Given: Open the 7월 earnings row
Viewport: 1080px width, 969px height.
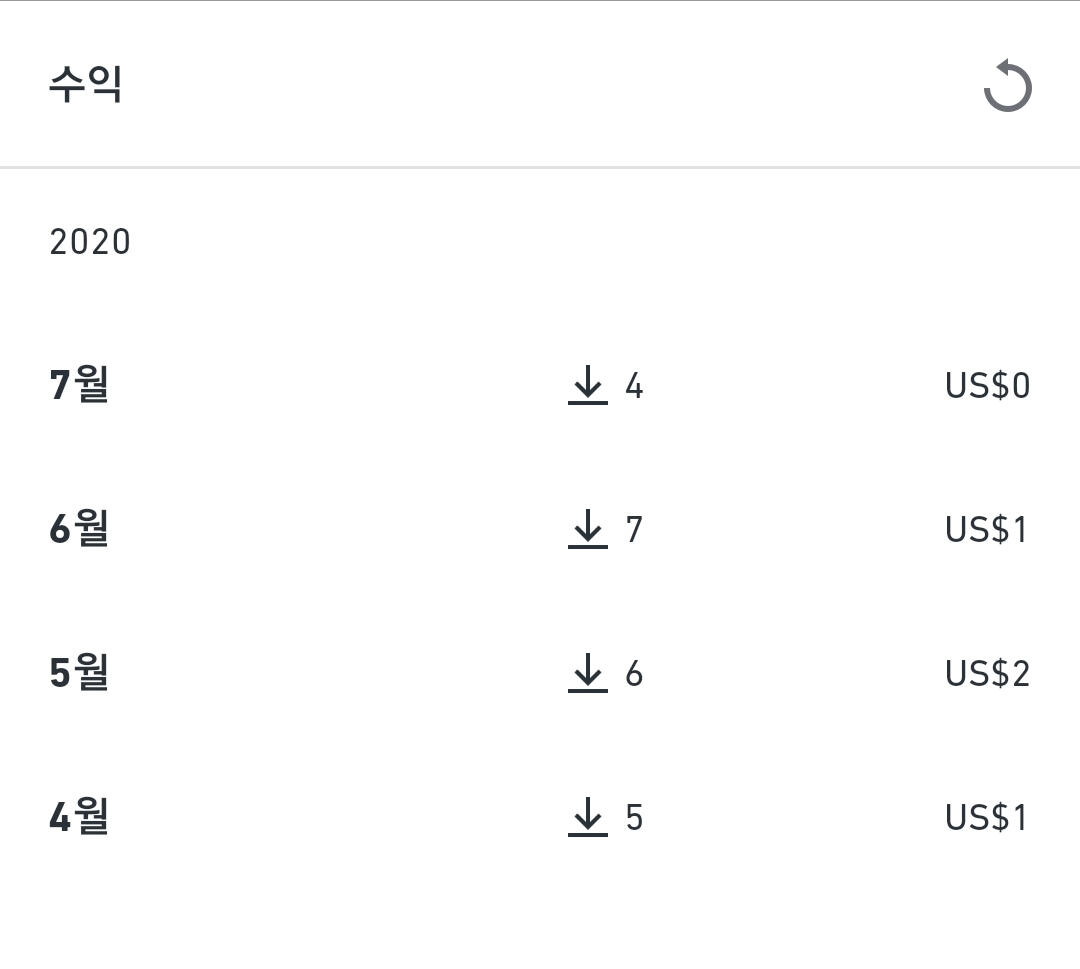Looking at the screenshot, I should 540,385.
